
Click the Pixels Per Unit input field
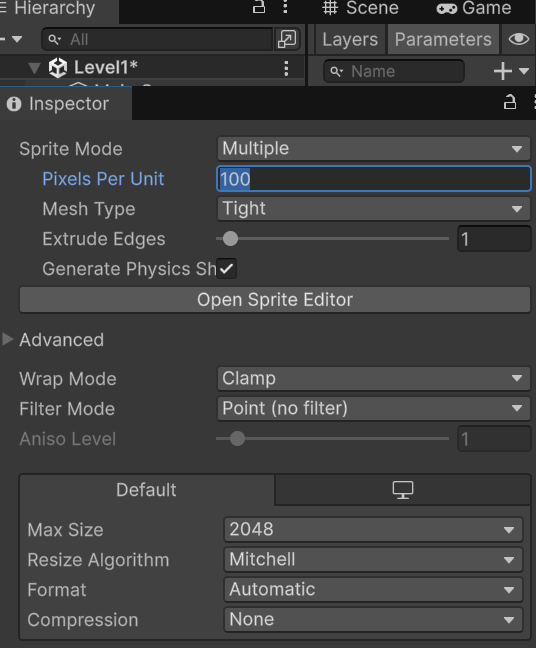coord(374,179)
